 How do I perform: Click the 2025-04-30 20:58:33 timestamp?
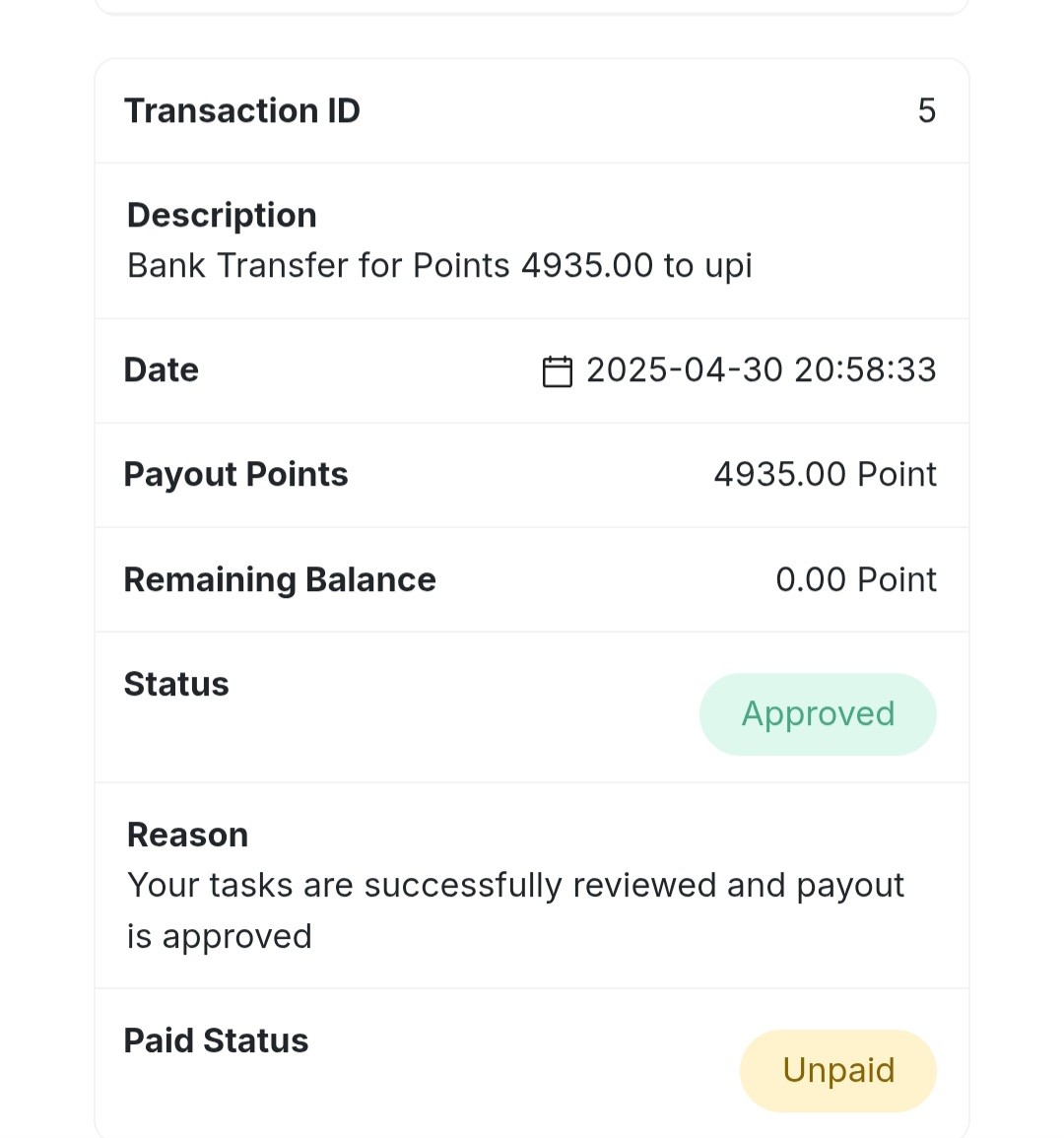pos(762,370)
